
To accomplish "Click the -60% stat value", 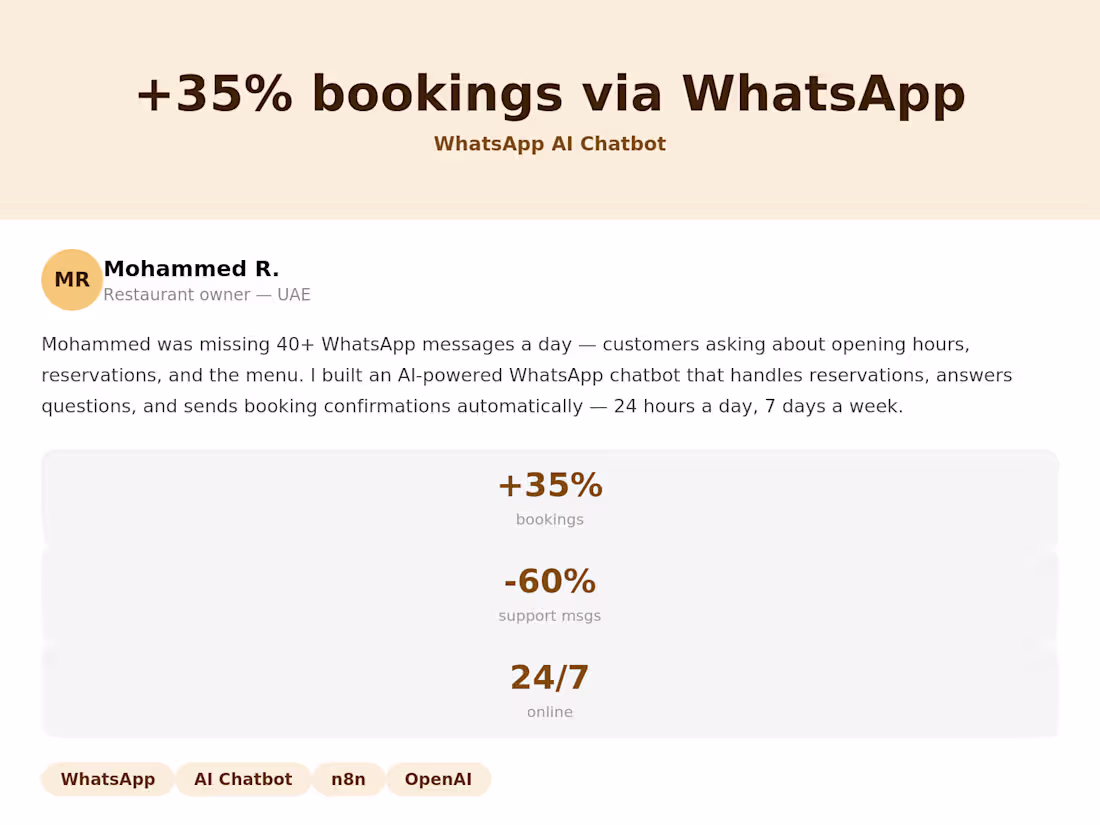I will coord(549,582).
